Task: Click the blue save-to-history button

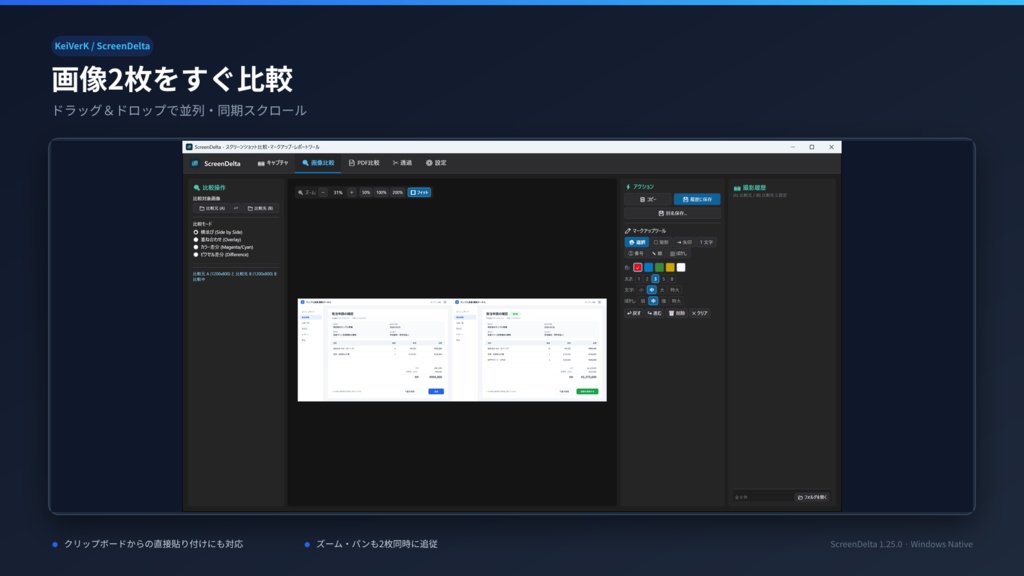Action: click(x=697, y=199)
